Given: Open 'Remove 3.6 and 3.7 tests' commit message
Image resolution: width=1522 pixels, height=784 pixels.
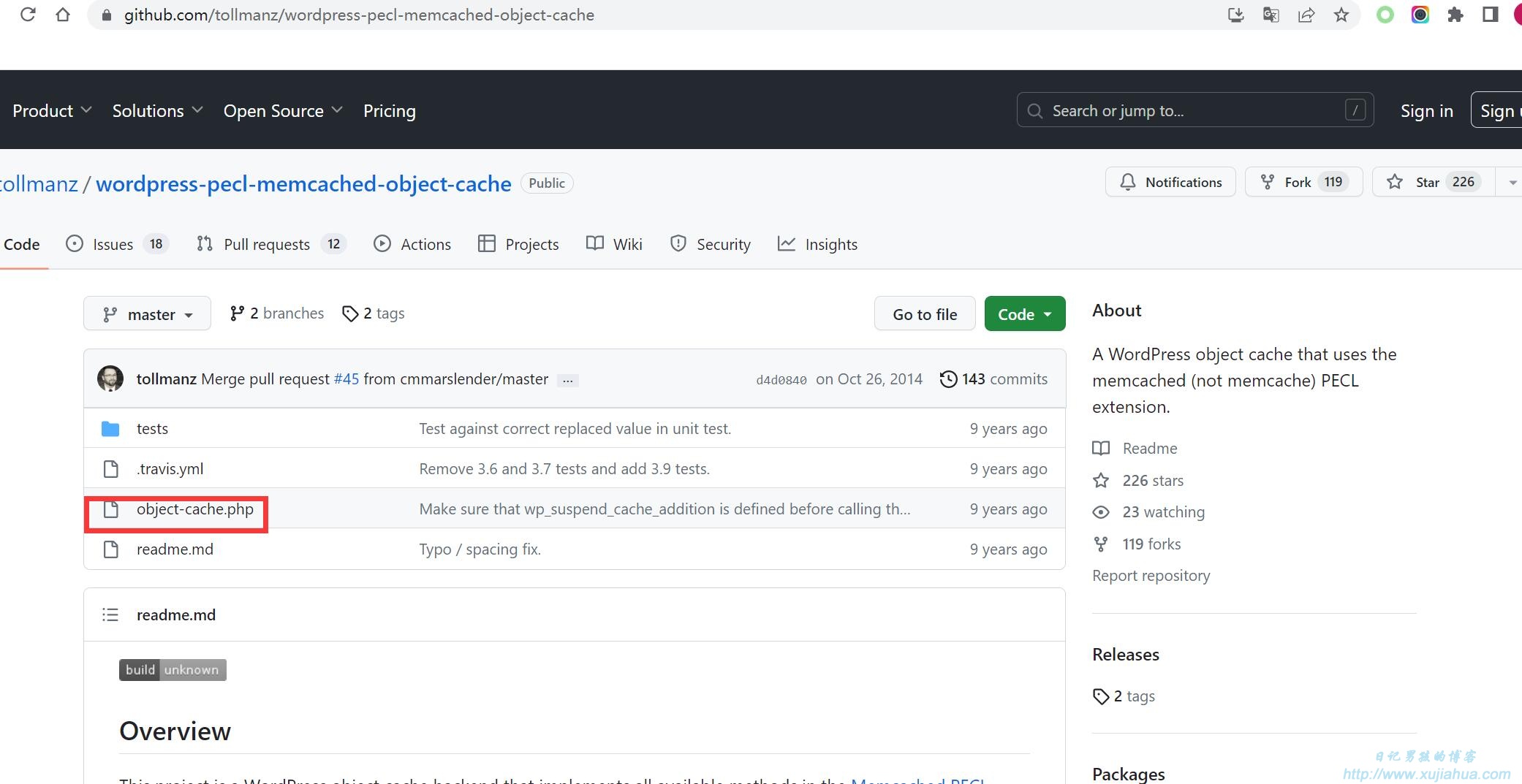Looking at the screenshot, I should click(564, 469).
